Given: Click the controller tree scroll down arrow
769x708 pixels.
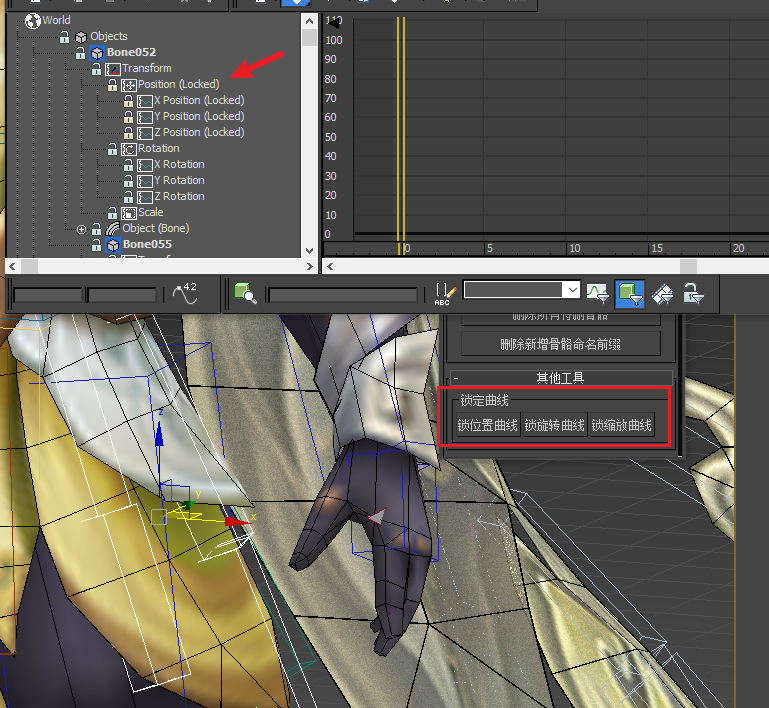Looking at the screenshot, I should (x=309, y=250).
